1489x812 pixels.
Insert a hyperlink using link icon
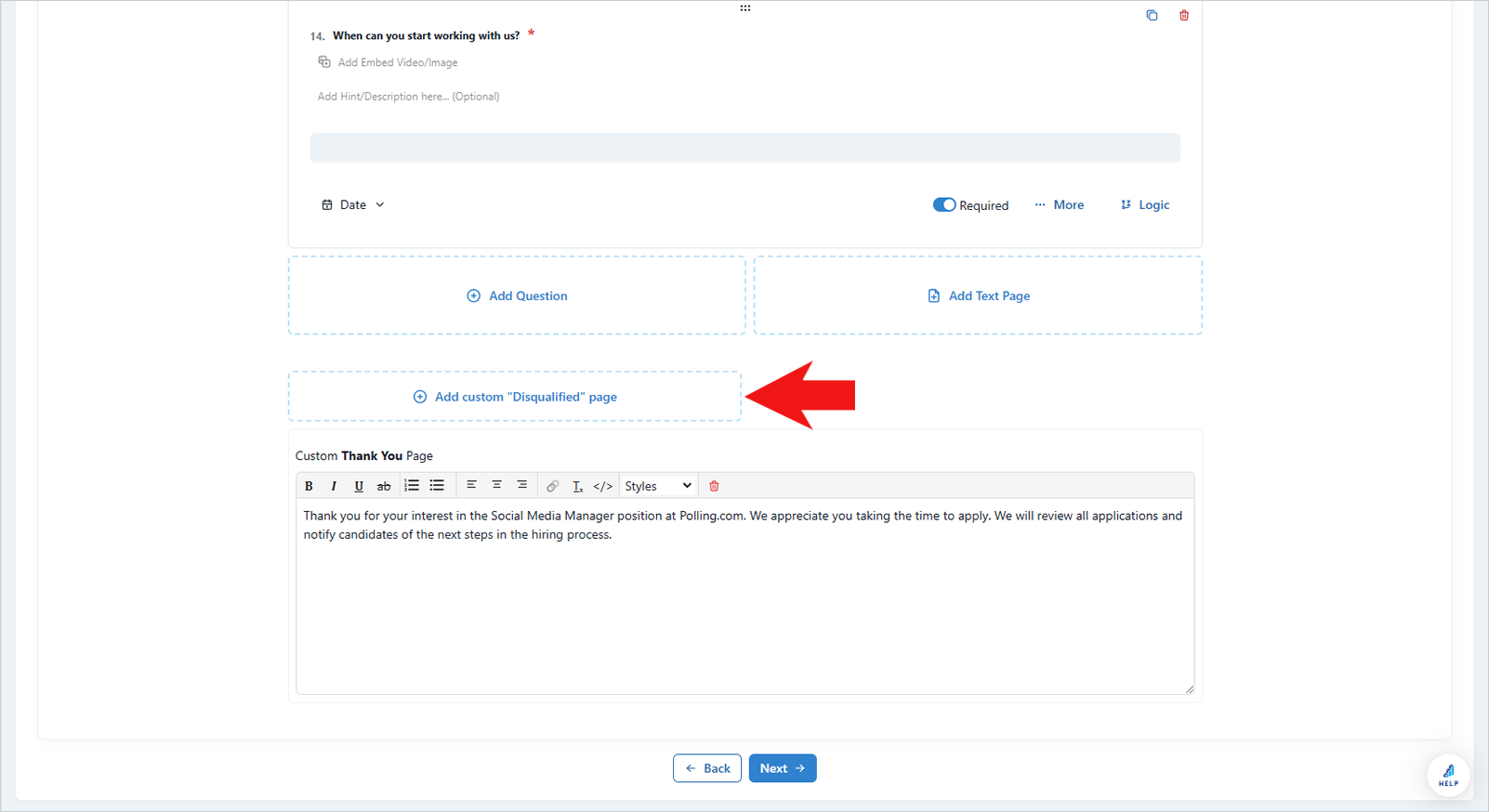point(552,486)
